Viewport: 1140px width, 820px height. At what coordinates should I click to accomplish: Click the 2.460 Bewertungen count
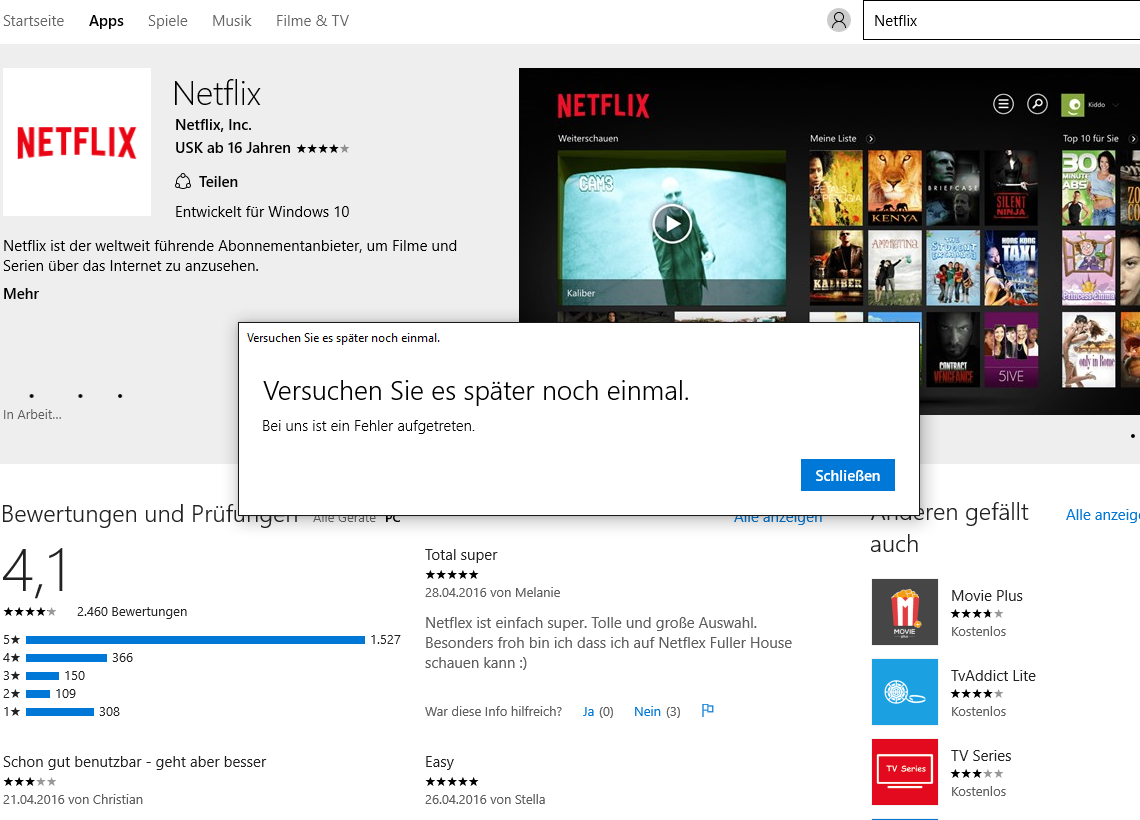click(x=132, y=611)
